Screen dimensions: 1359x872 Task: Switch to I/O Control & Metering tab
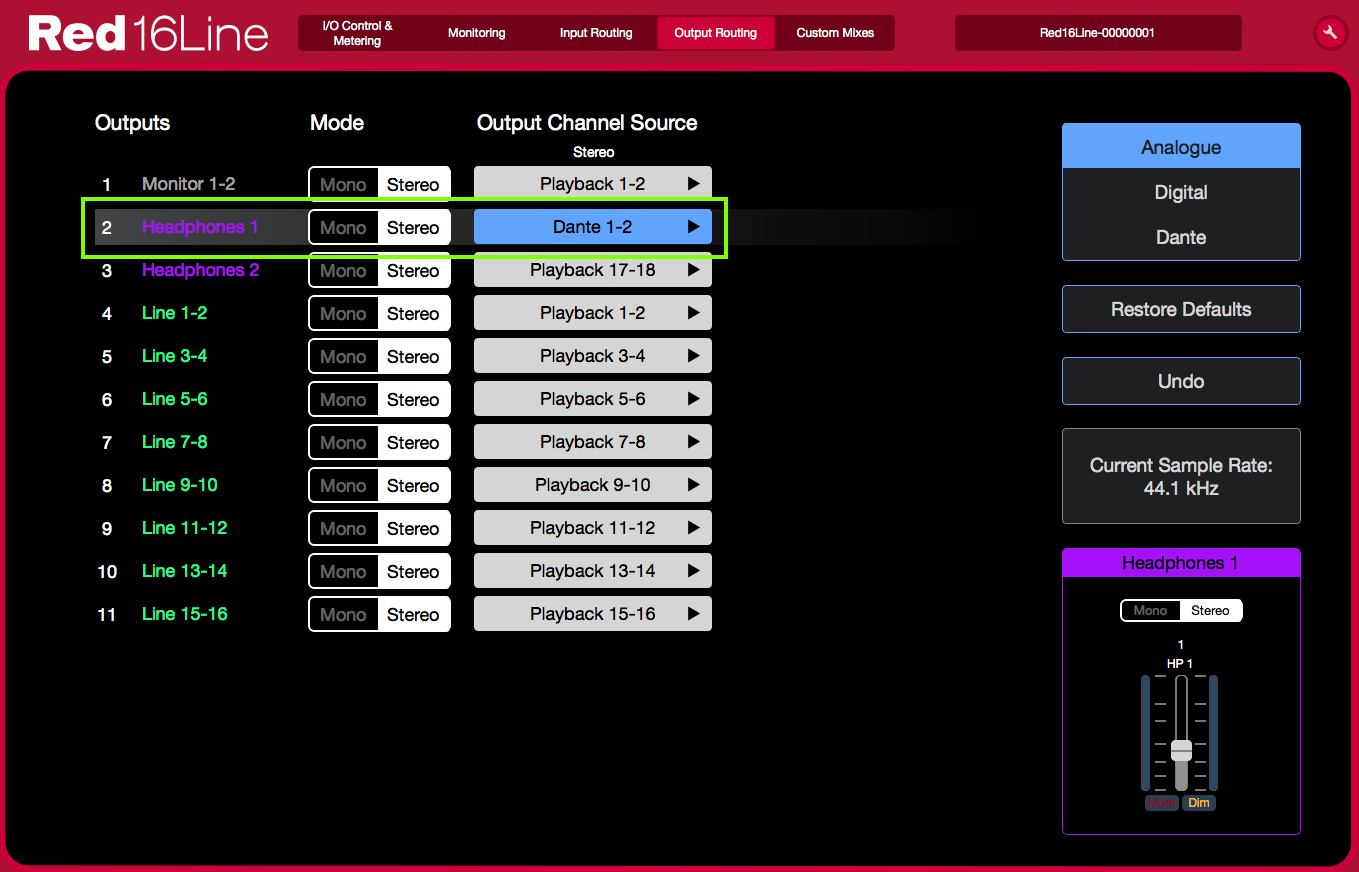[357, 33]
